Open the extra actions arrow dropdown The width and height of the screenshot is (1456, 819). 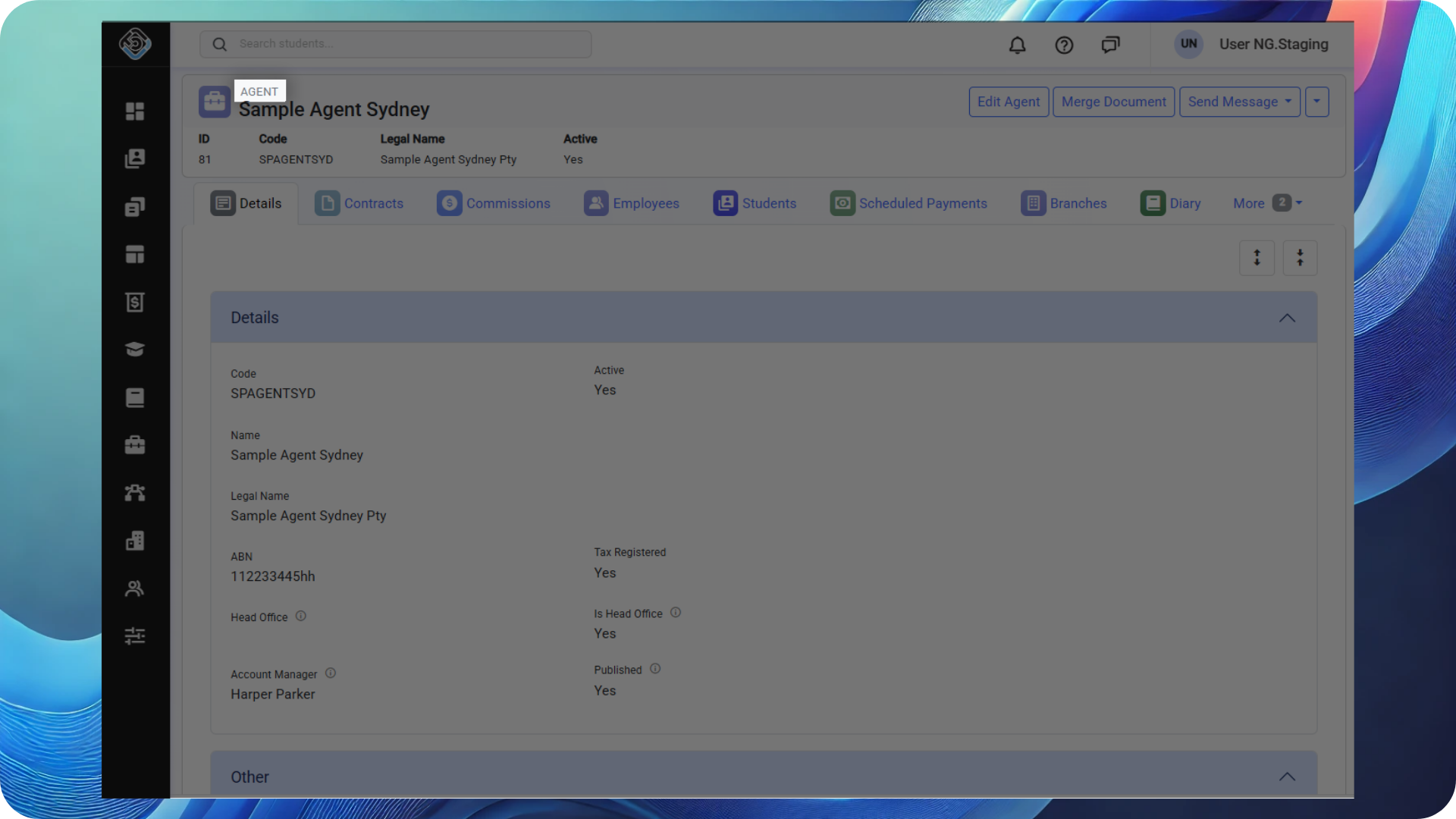pyautogui.click(x=1317, y=102)
